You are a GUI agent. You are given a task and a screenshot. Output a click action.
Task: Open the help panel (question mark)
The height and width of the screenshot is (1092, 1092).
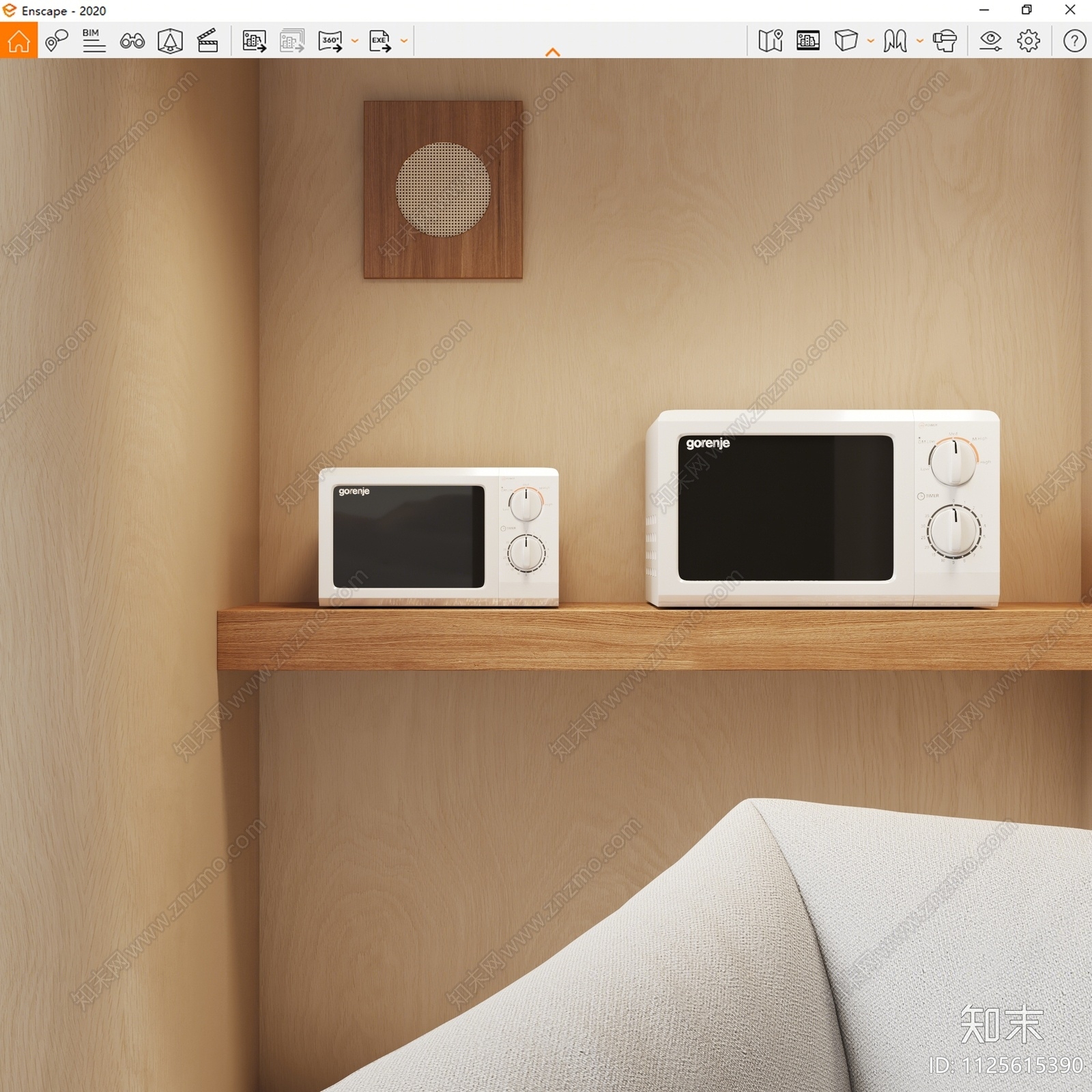[x=1074, y=41]
